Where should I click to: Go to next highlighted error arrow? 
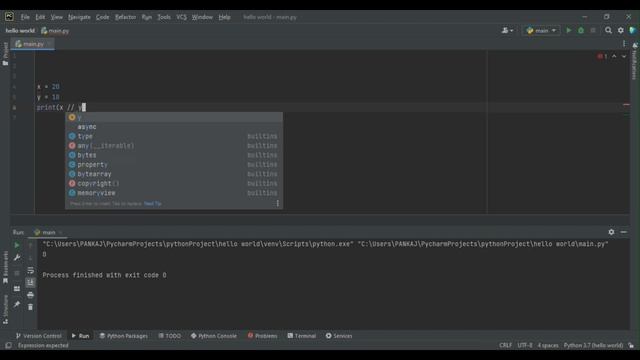624,56
